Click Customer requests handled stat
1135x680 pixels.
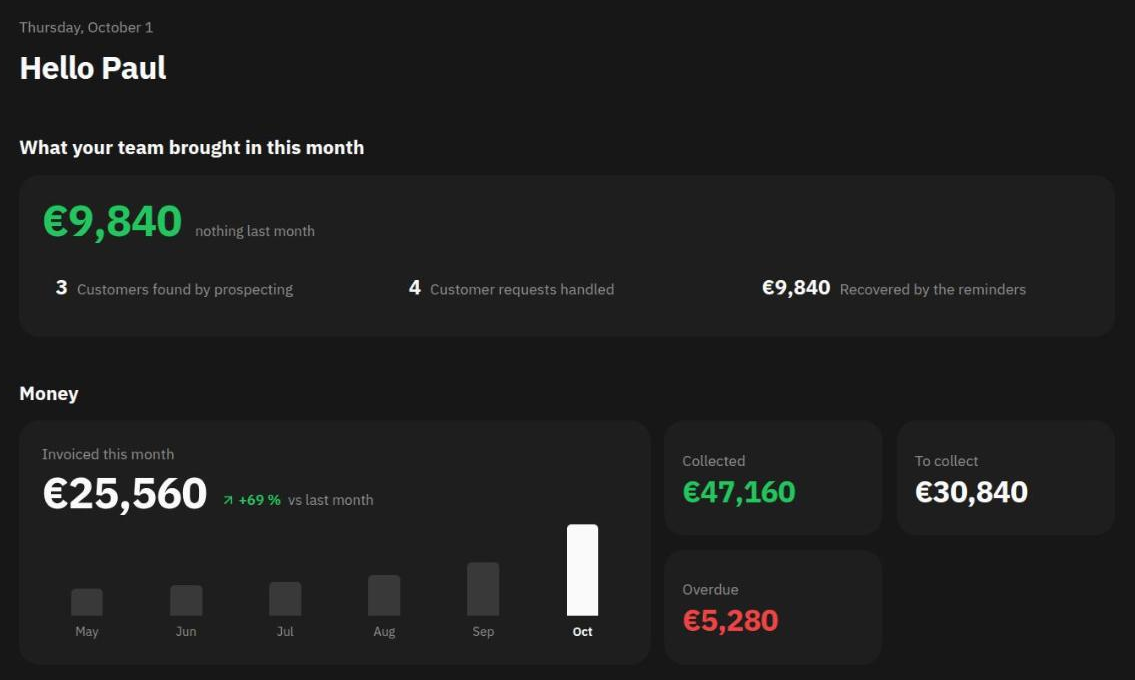point(511,288)
